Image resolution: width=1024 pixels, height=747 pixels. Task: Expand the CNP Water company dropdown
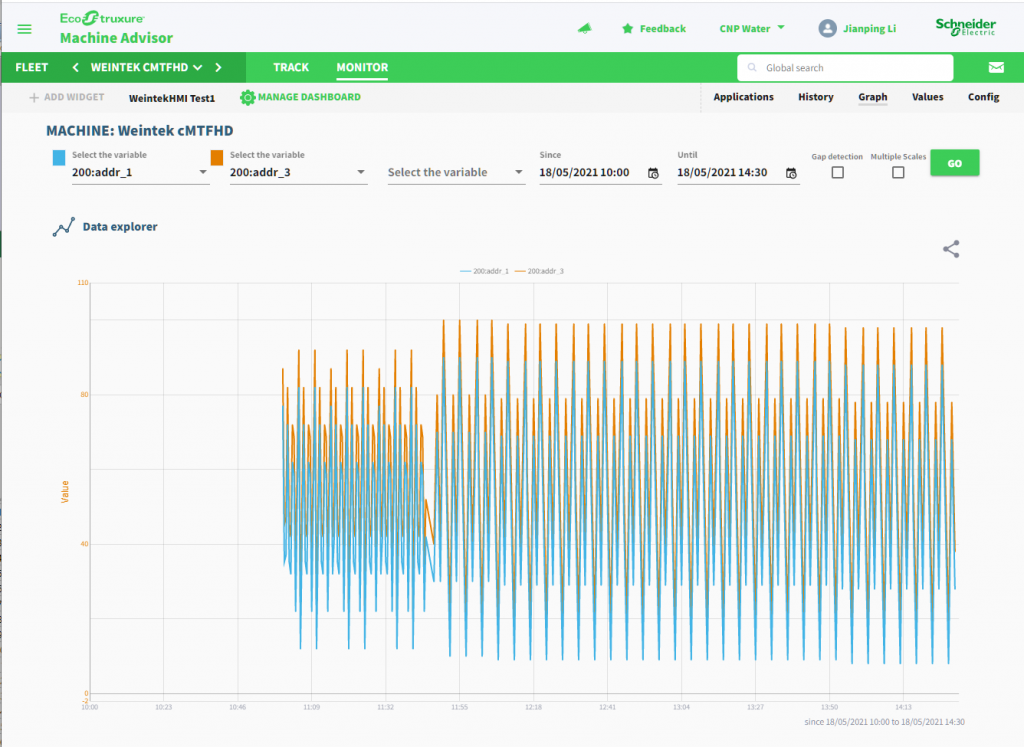point(752,28)
